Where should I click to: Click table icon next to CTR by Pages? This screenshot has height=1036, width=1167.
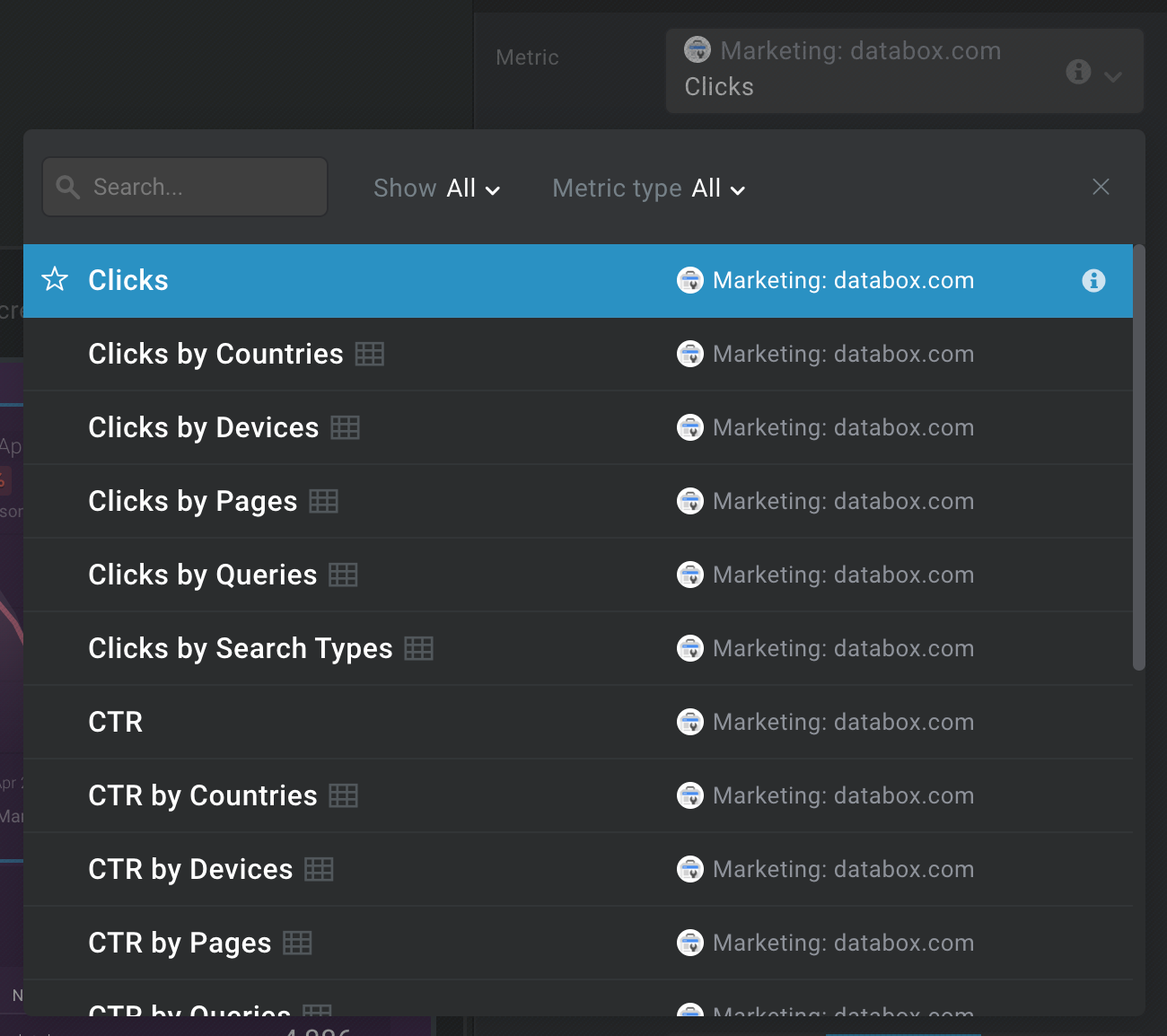298,943
